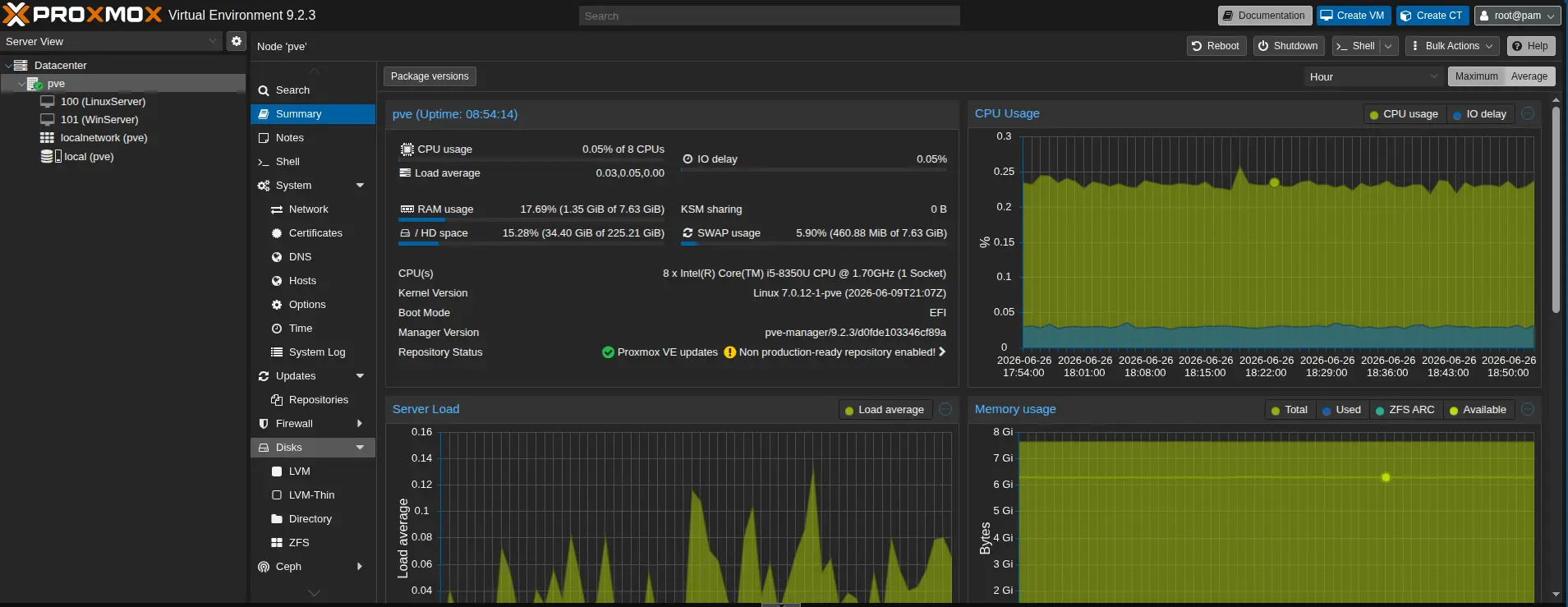Open the root@pam user menu
This screenshot has height=607, width=1568.
click(1517, 16)
